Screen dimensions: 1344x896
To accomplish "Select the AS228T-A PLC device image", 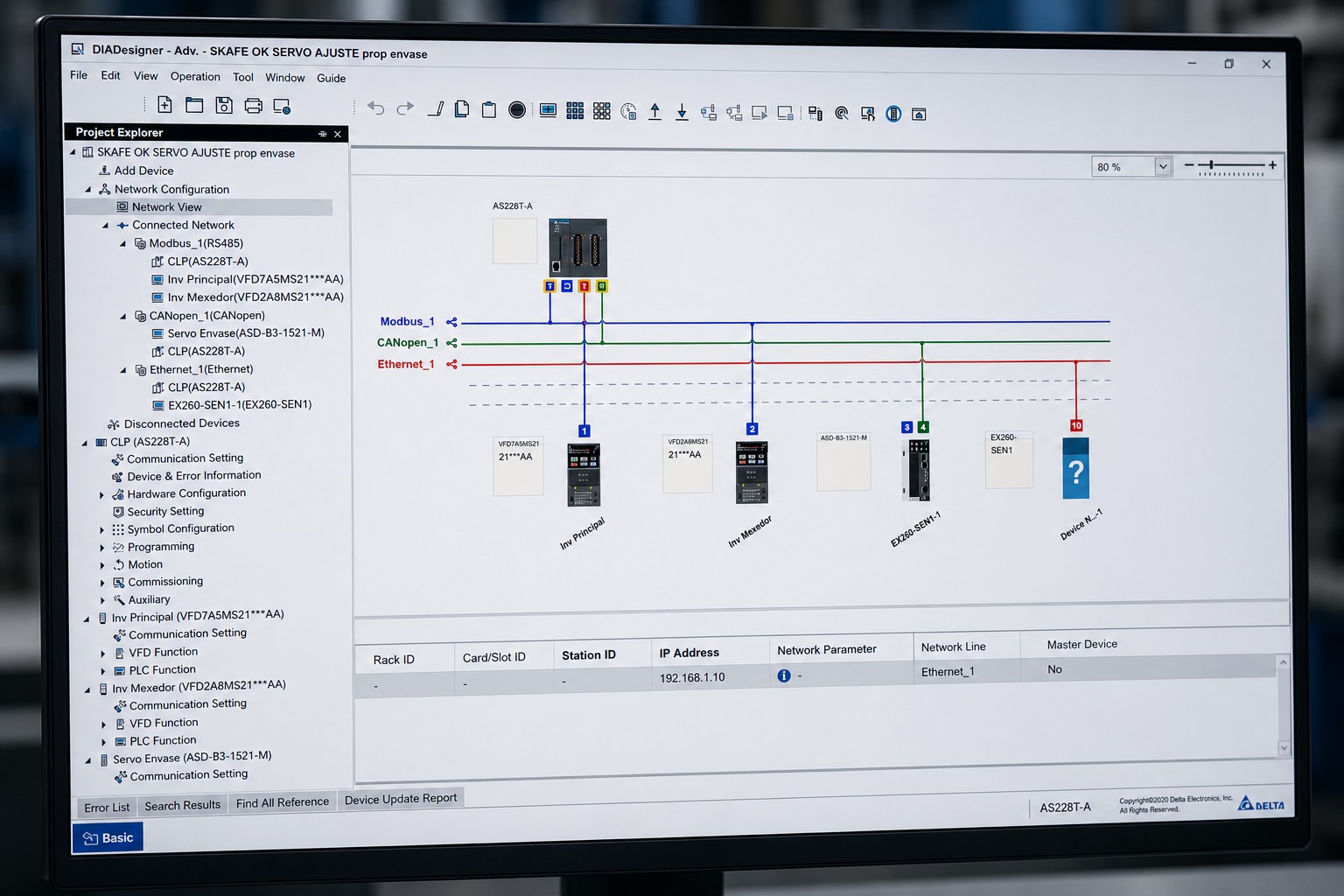I will [x=577, y=248].
